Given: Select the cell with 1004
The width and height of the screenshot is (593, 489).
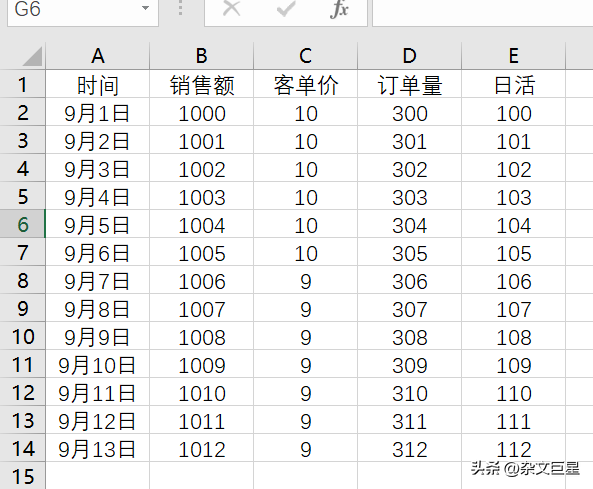Looking at the screenshot, I should pos(202,224).
